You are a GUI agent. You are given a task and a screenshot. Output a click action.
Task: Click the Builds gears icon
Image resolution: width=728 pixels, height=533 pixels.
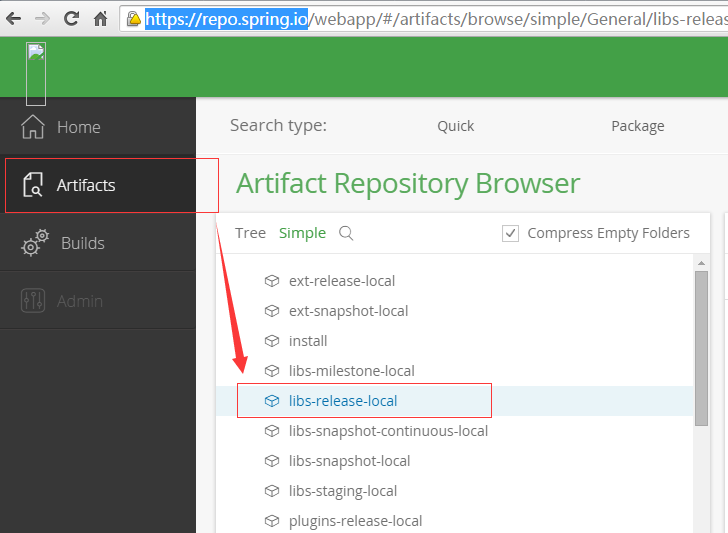point(35,242)
